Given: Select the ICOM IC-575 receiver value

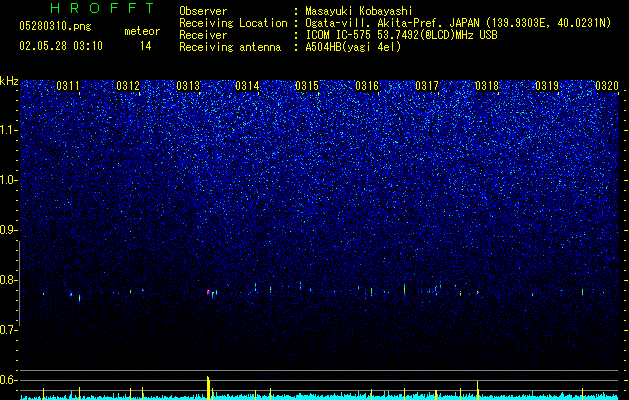Looking at the screenshot, I should [x=401, y=35].
